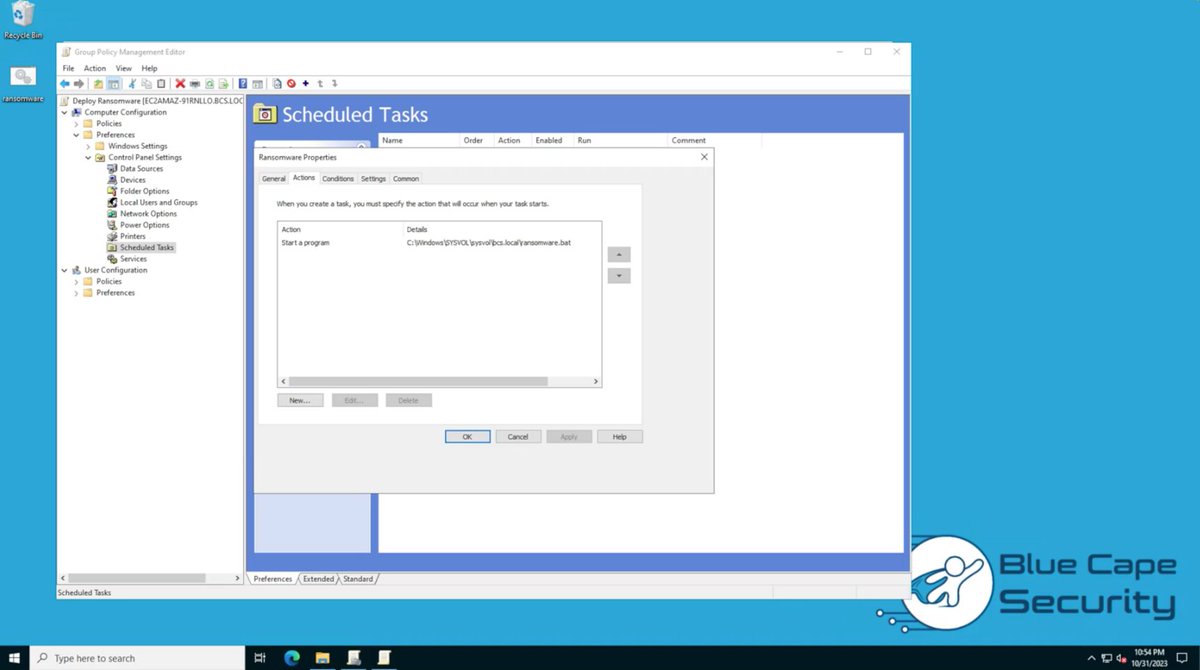The width and height of the screenshot is (1200, 670).
Task: Click the Cut scissors toolbar icon
Action: pos(132,84)
